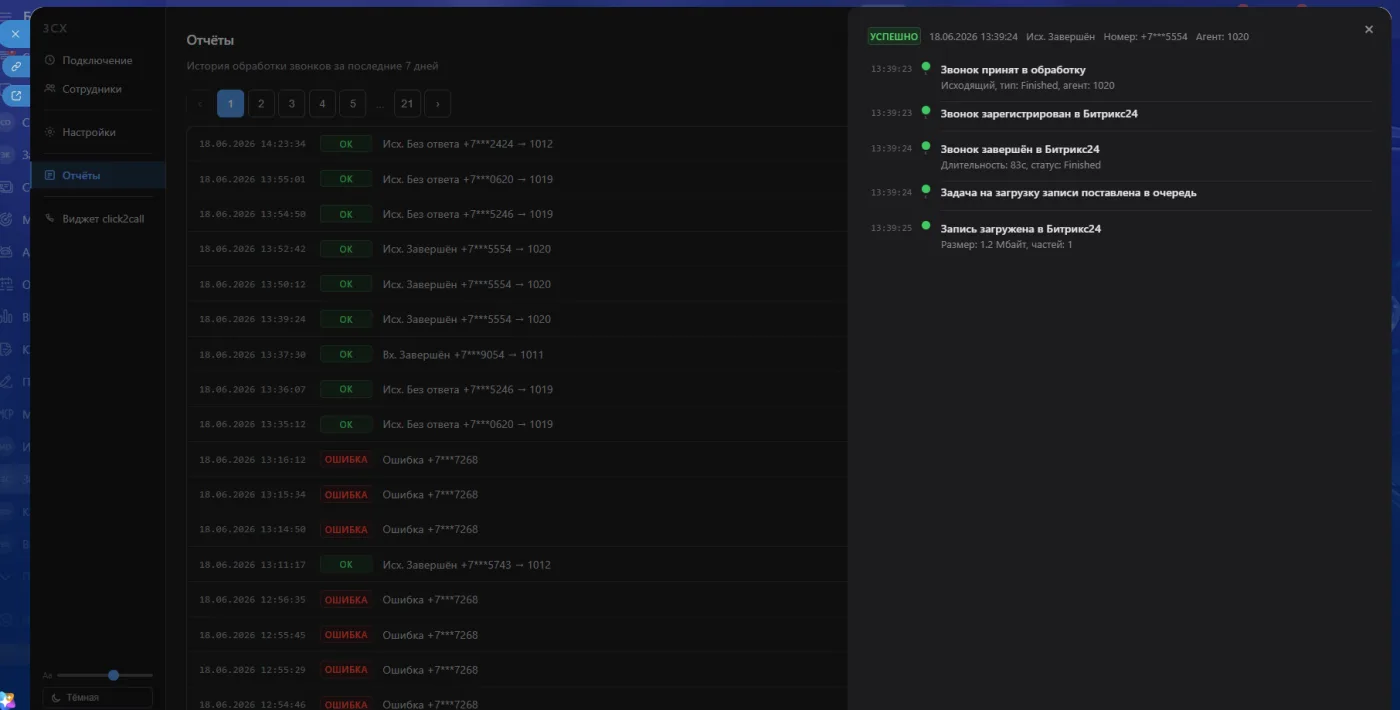Close the call details panel
The width and height of the screenshot is (1400, 710).
[x=1369, y=30]
